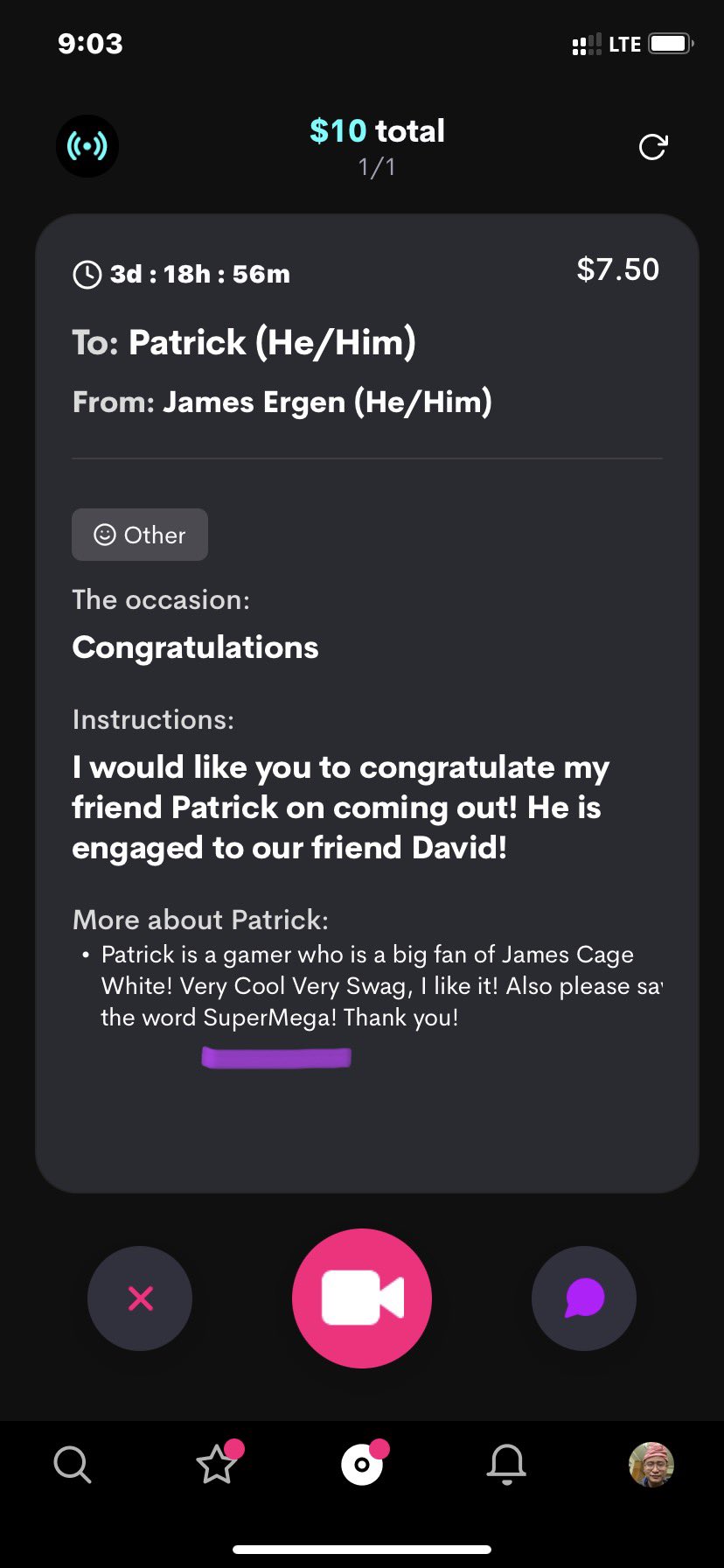Open the purple chat message button
The image size is (724, 1568).
584,1298
